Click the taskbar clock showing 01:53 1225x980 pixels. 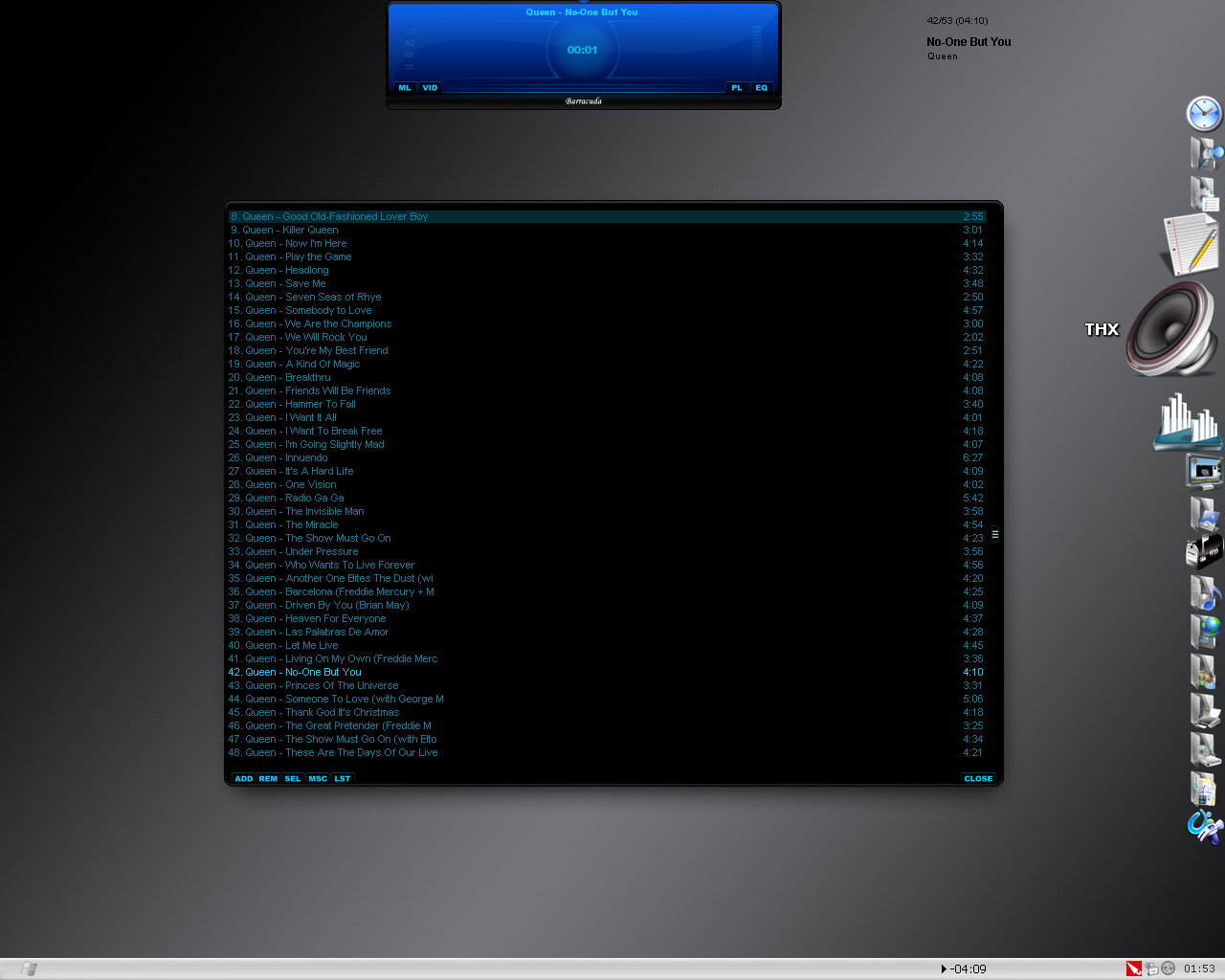pos(1199,969)
